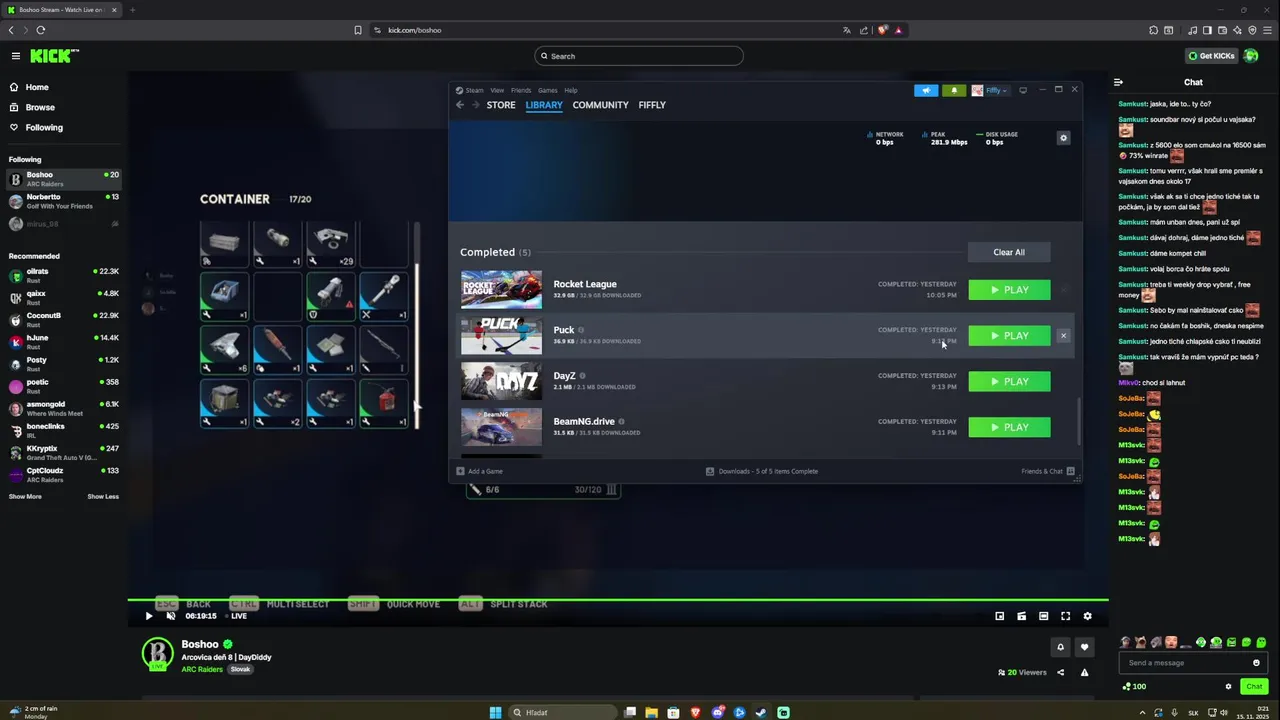Toggle follow heart for Boshoo

[1084, 647]
